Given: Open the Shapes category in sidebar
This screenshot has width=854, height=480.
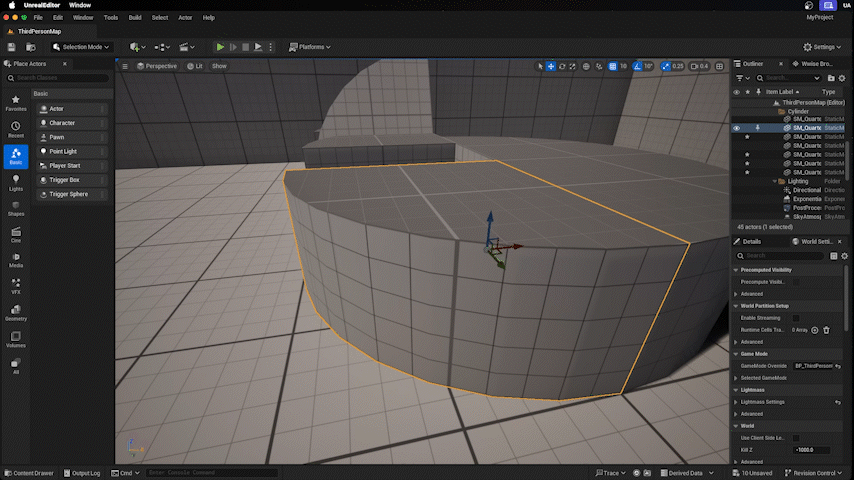Looking at the screenshot, I should coord(16,208).
